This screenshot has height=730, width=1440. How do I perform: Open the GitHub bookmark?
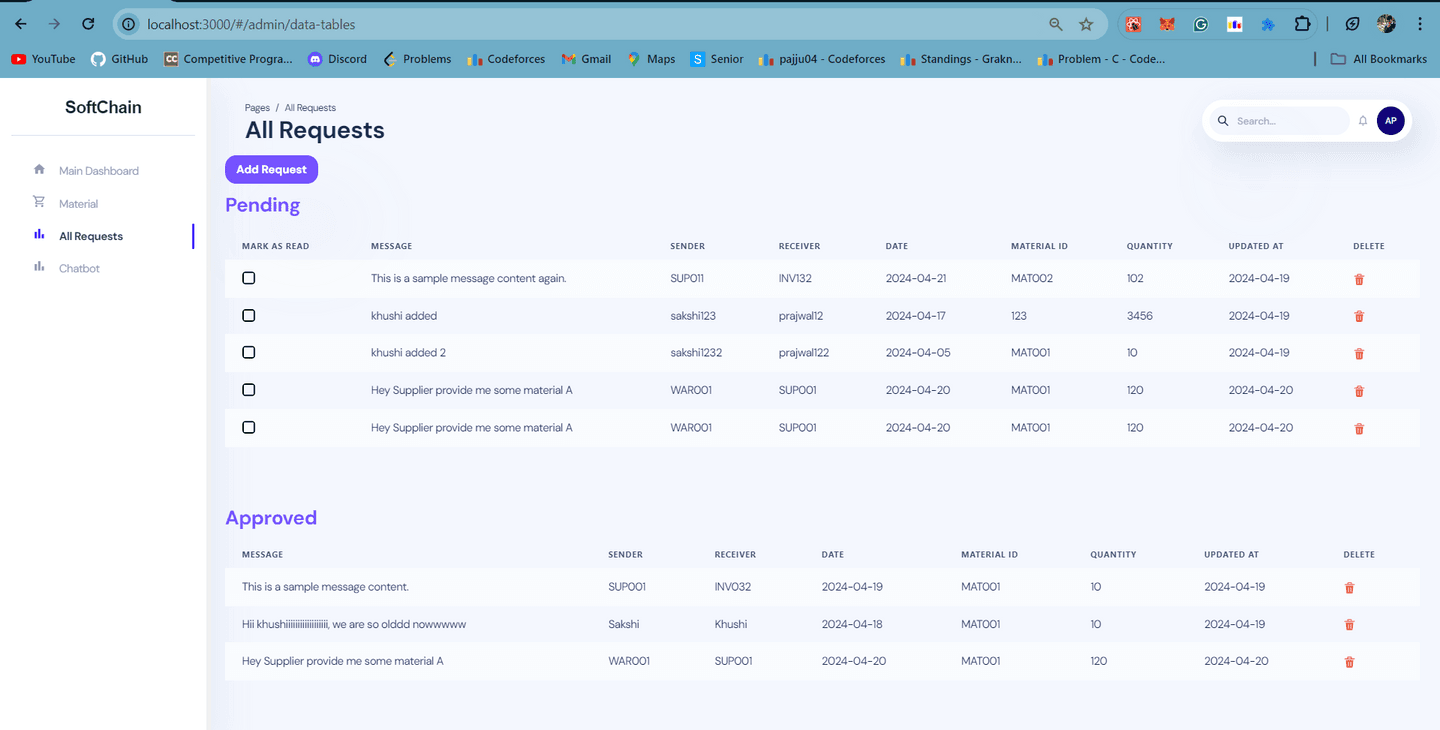click(x=119, y=59)
